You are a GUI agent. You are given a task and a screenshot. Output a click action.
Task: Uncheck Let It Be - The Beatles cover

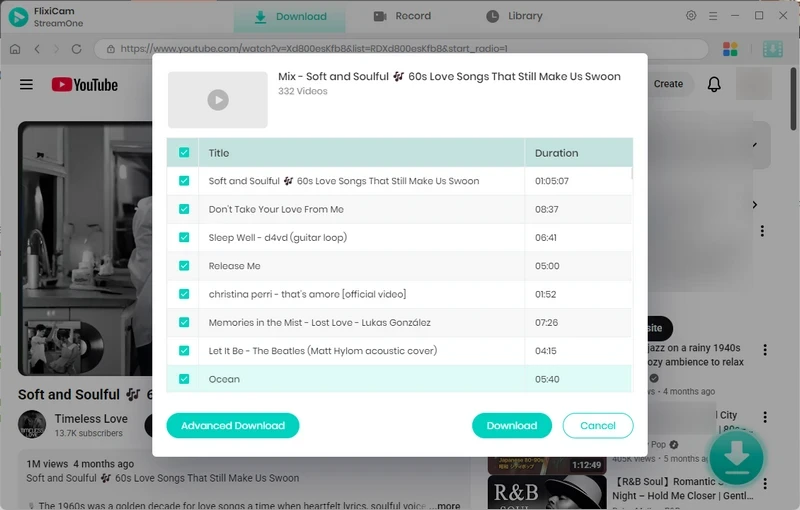[184, 351]
